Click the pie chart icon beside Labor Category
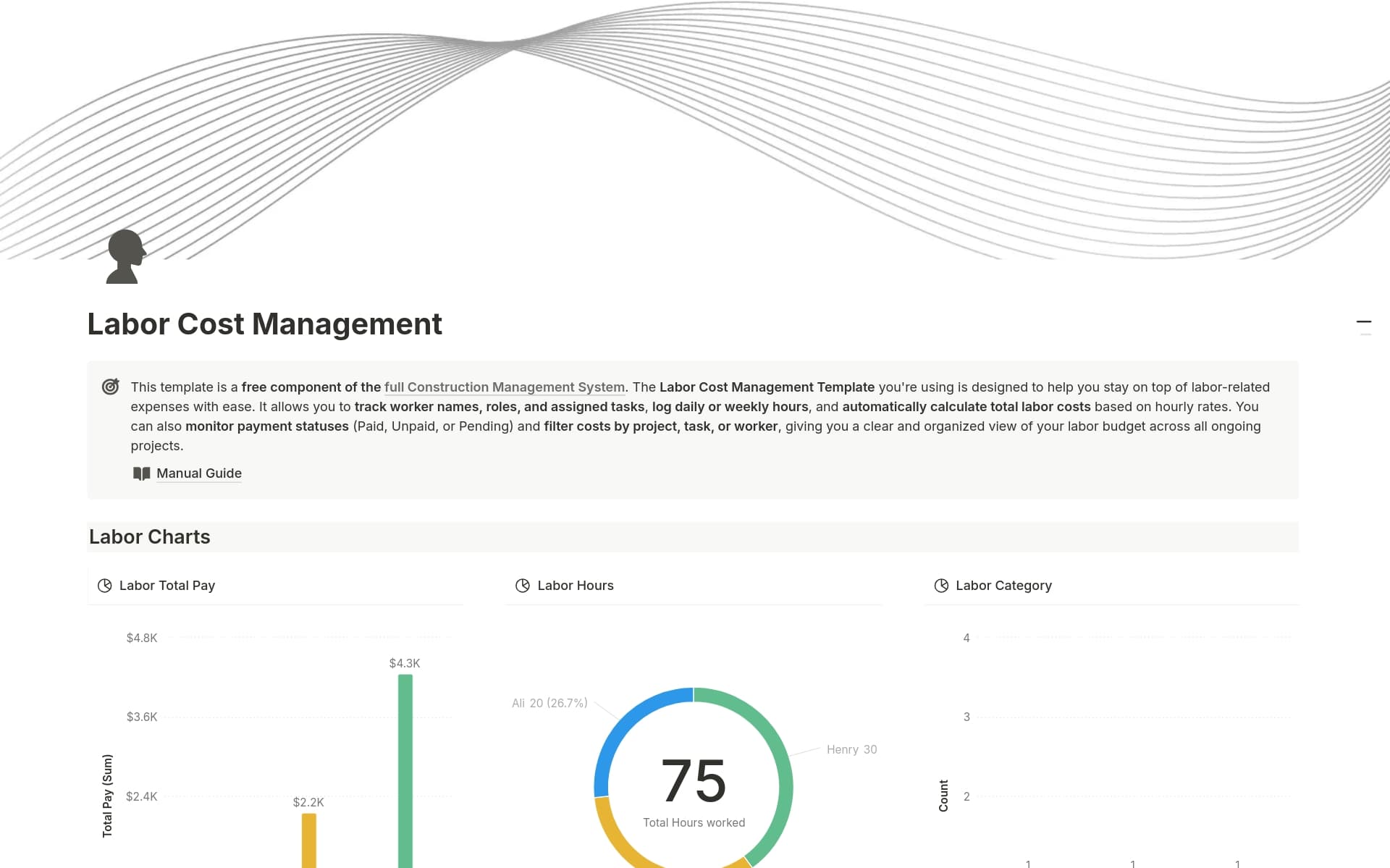Image resolution: width=1390 pixels, height=868 pixels. [941, 585]
